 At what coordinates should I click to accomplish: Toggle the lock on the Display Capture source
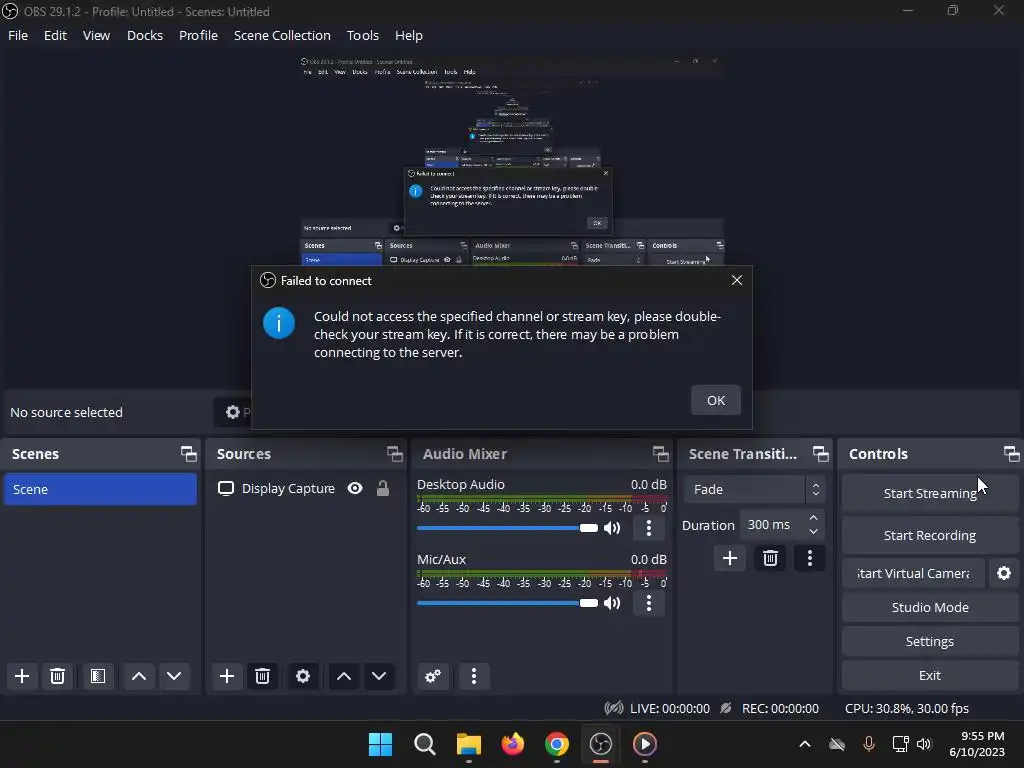pos(383,488)
